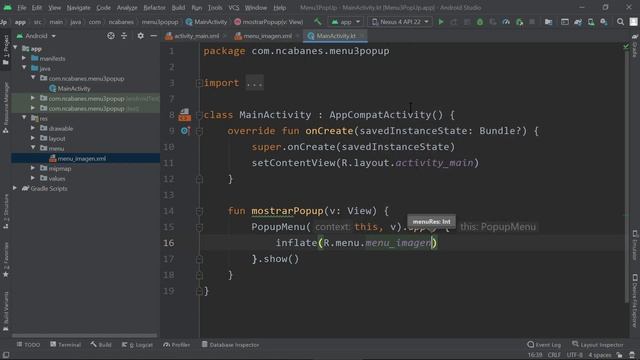Fold the MainActivity class at line 8
Image resolution: width=640 pixels, height=360 pixels.
tap(199, 115)
